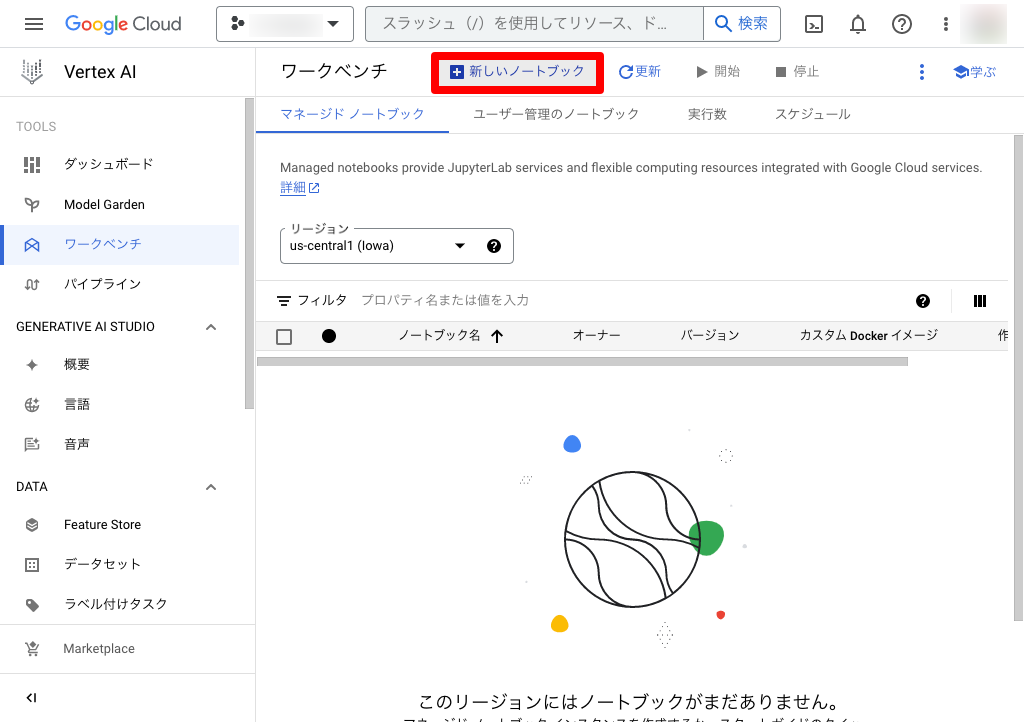Viewport: 1024px width, 722px height.
Task: Open the notifications bell
Action: pyautogui.click(x=858, y=24)
